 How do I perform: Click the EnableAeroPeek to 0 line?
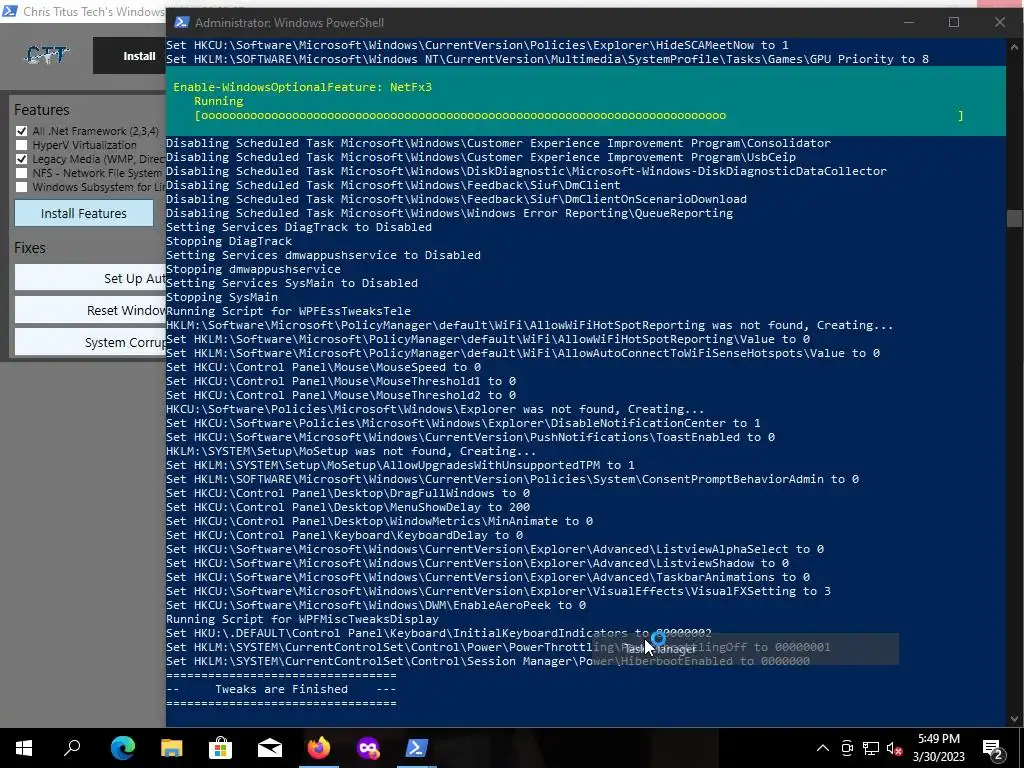(x=376, y=605)
